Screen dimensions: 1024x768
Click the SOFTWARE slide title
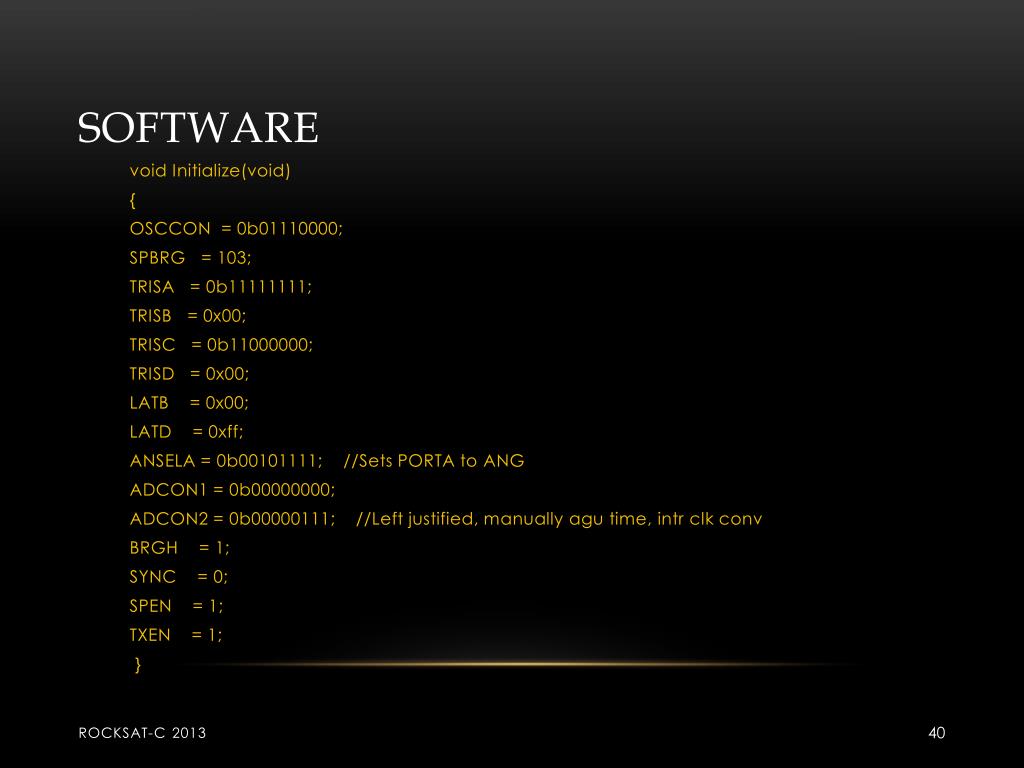pos(198,127)
